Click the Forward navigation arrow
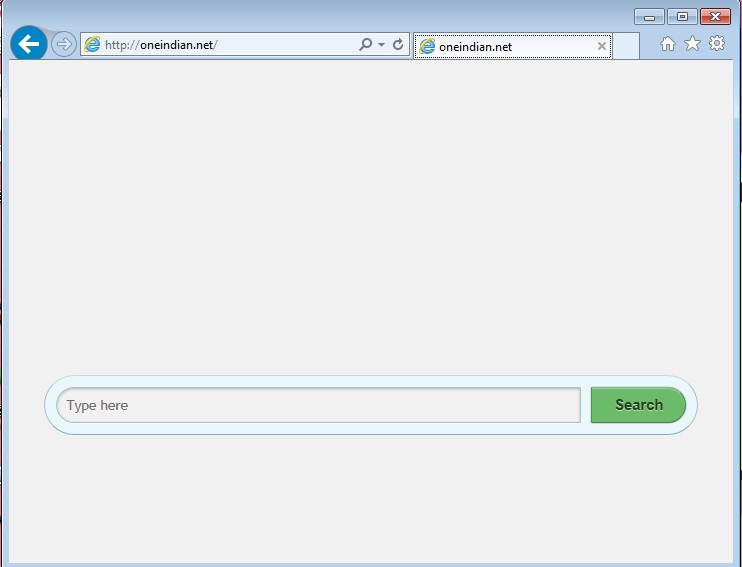This screenshot has width=742, height=567. (x=63, y=44)
